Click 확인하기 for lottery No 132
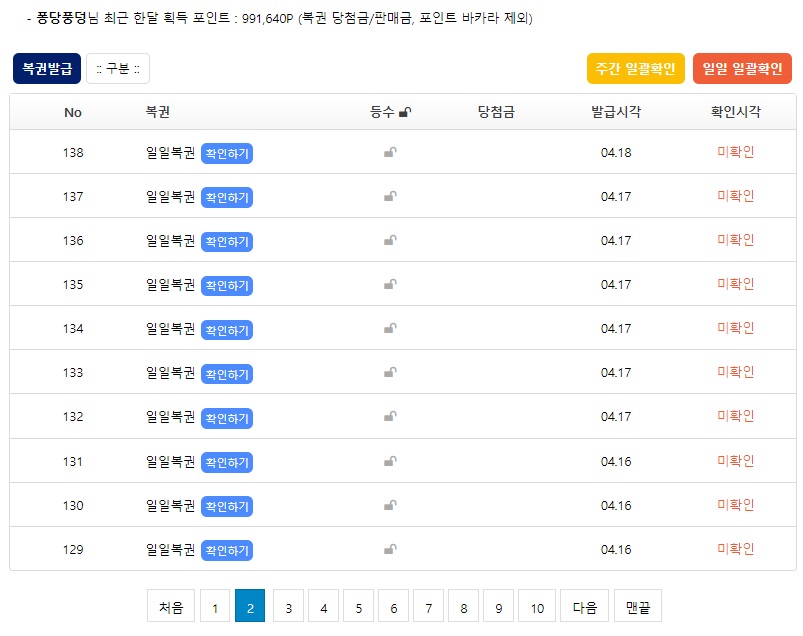This screenshot has height=636, width=803. tap(227, 418)
